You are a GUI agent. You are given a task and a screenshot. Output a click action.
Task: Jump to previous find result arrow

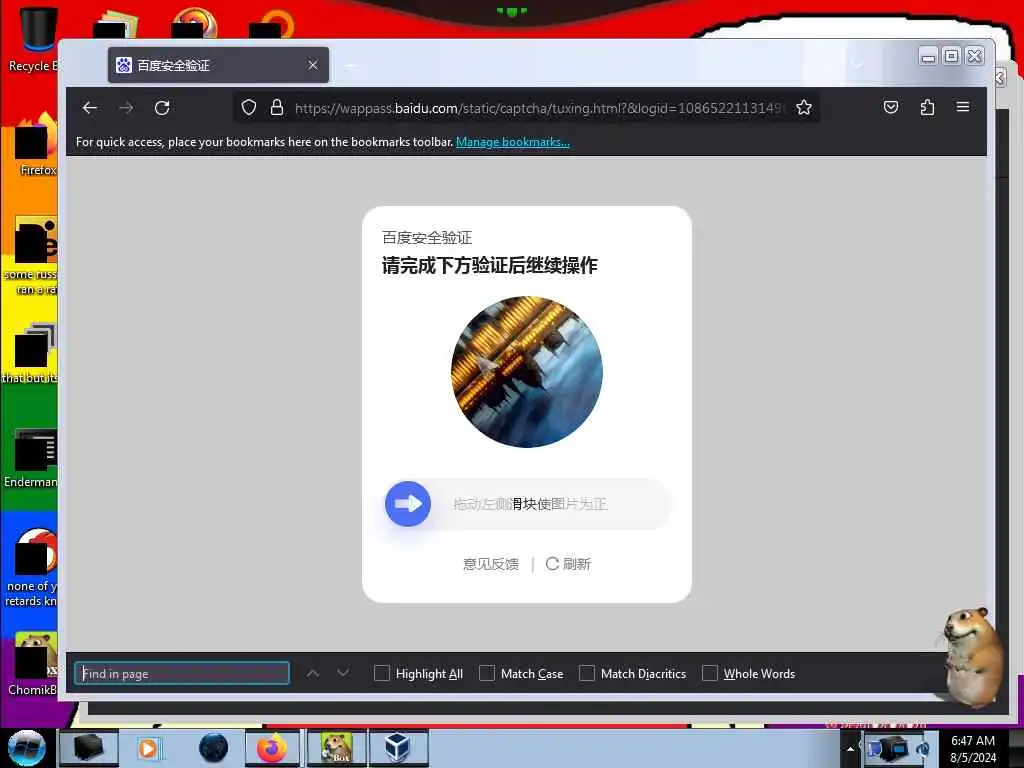pos(313,673)
